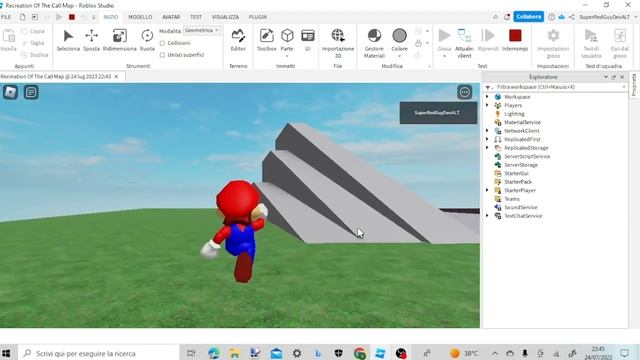Image resolution: width=640 pixels, height=360 pixels.
Task: Close the Esploratore panel
Action: 622,77
